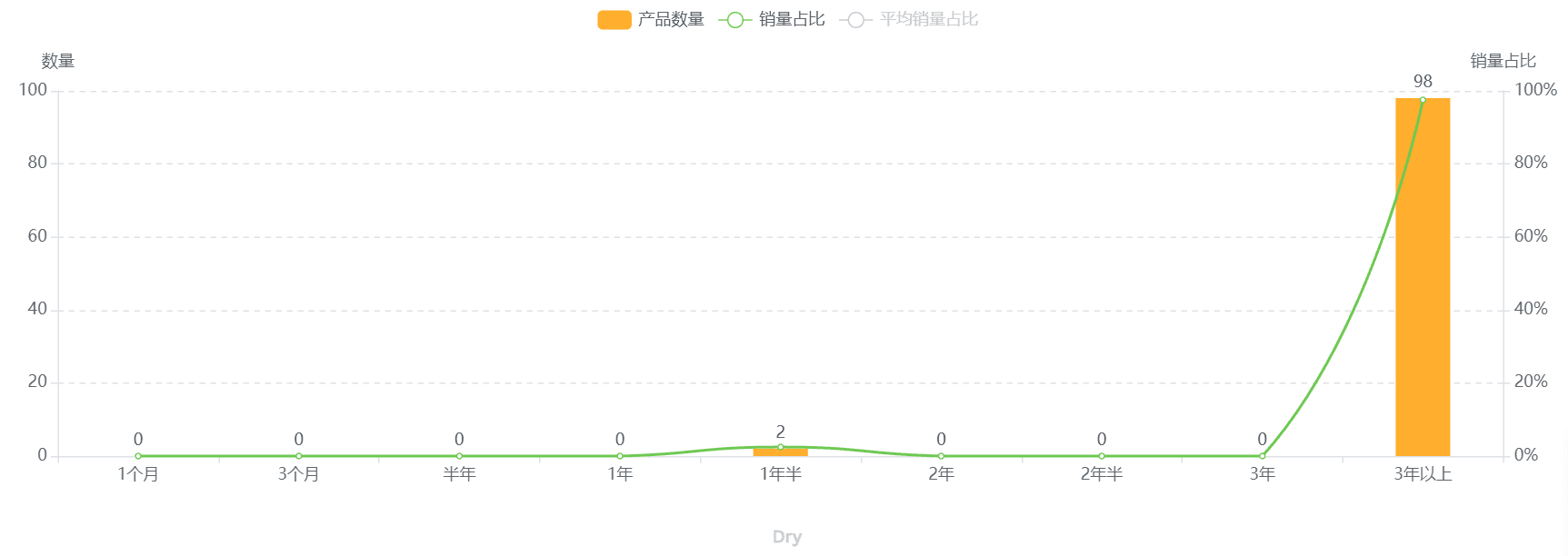Click the grey Dry label below the chart
This screenshot has width=1568, height=556.
click(x=786, y=537)
